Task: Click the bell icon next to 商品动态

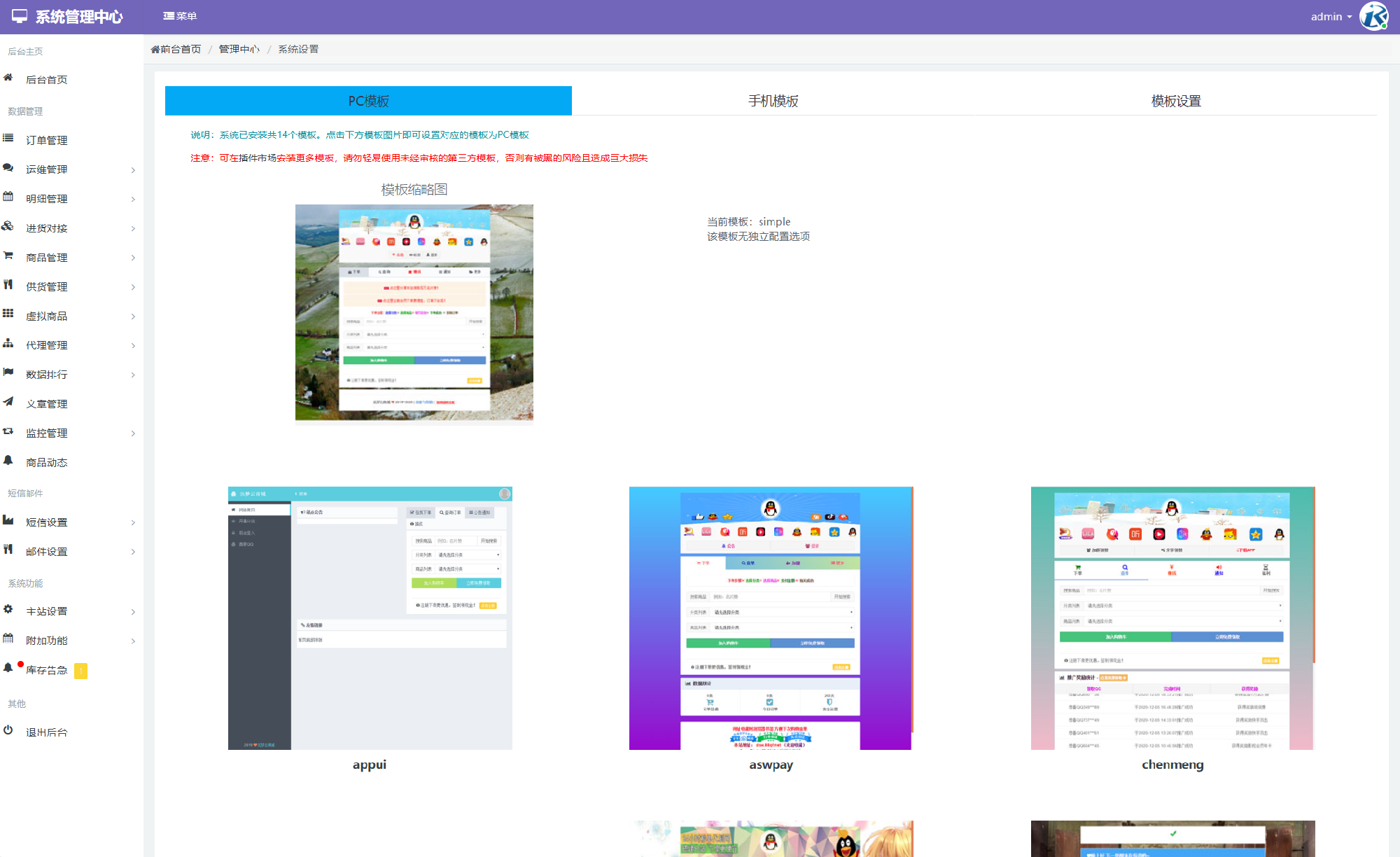Action: 8,461
